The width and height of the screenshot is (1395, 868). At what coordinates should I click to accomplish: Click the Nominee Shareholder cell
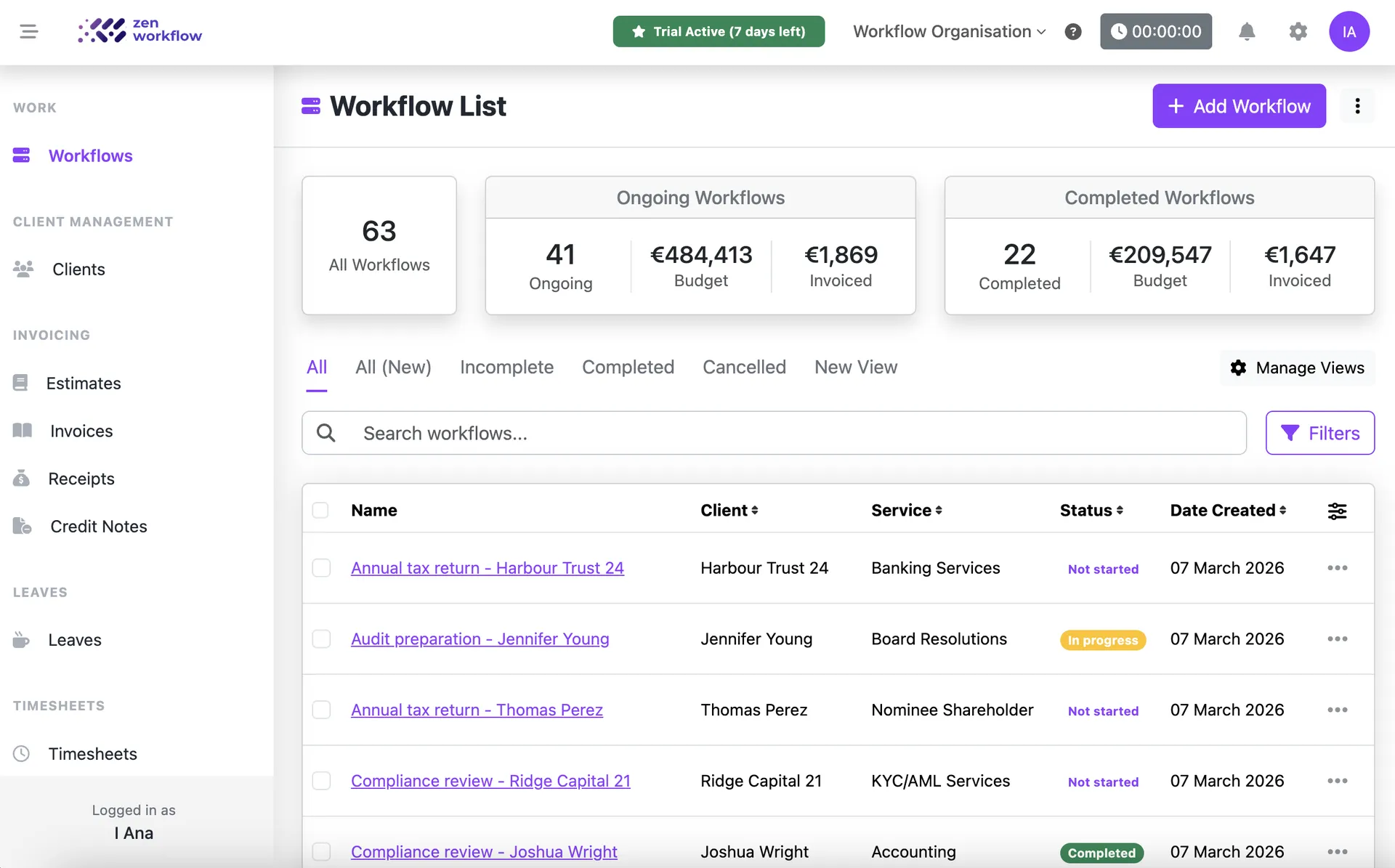(953, 710)
